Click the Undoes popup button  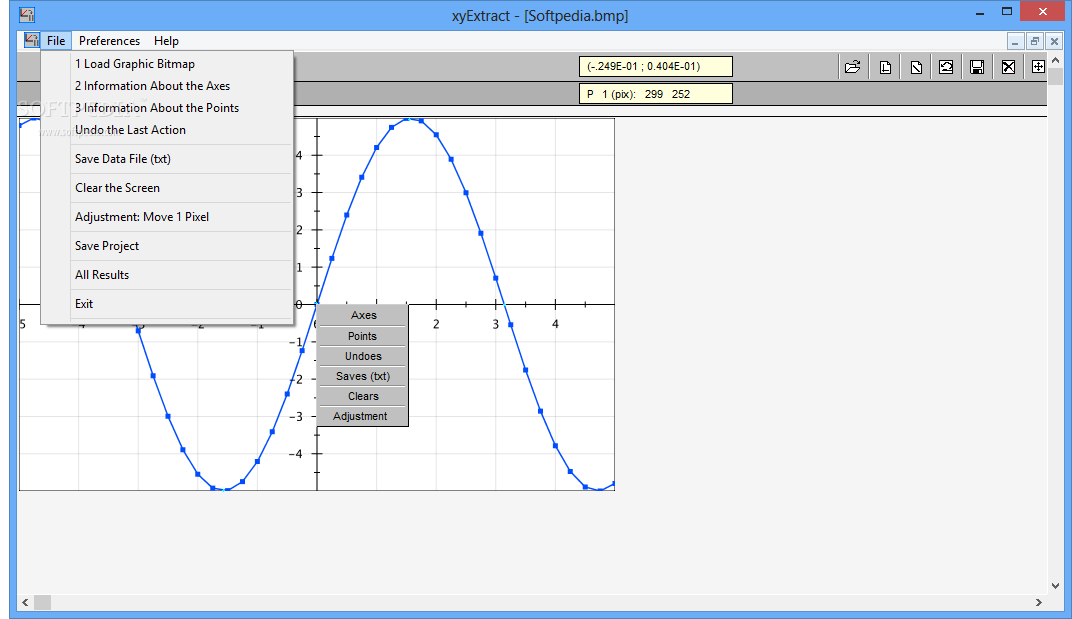point(363,356)
